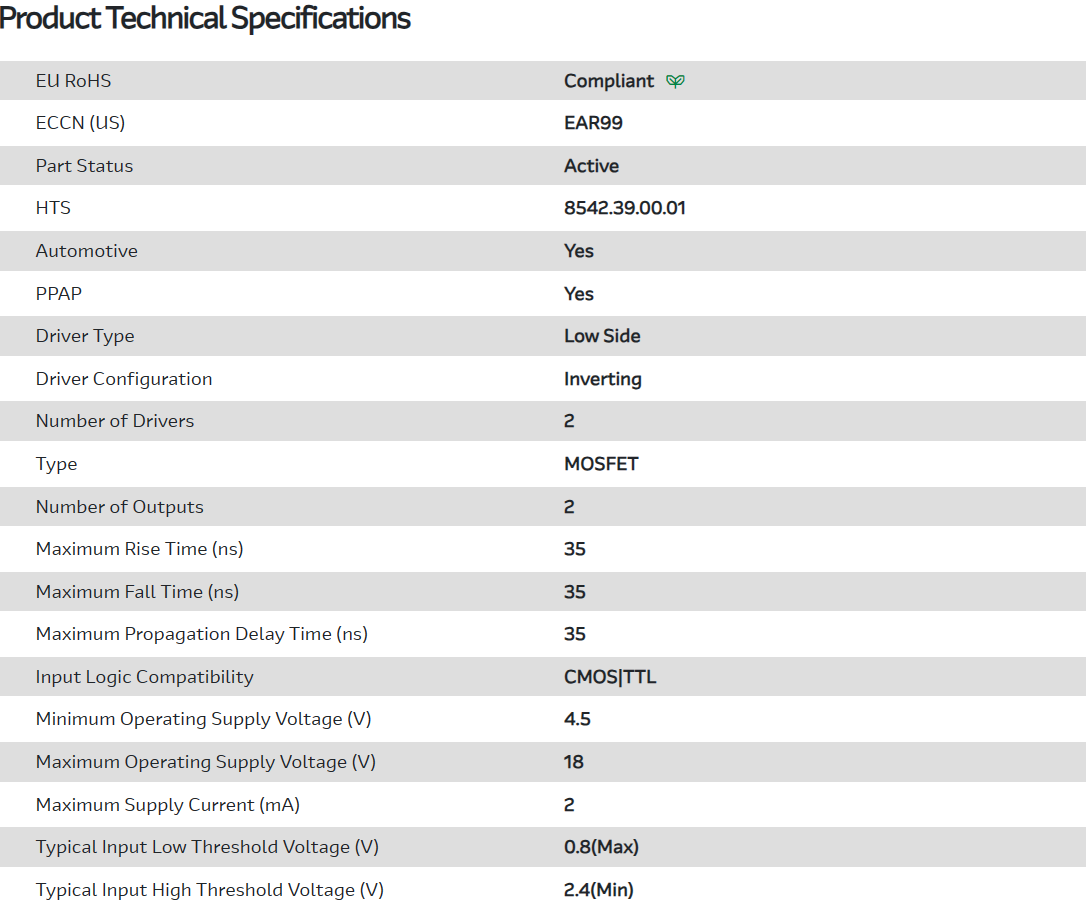1086x911 pixels.
Task: Click the Maximum Fall Time label
Action: (137, 592)
